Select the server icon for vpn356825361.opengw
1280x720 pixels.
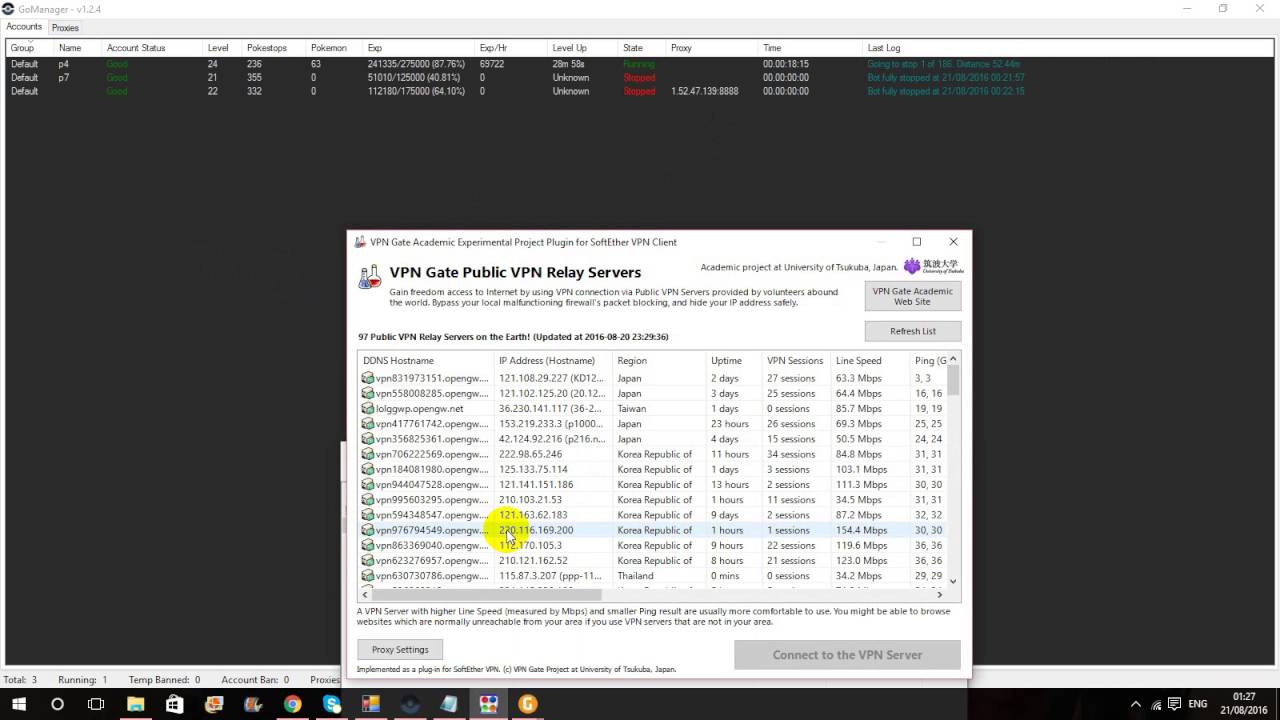368,439
